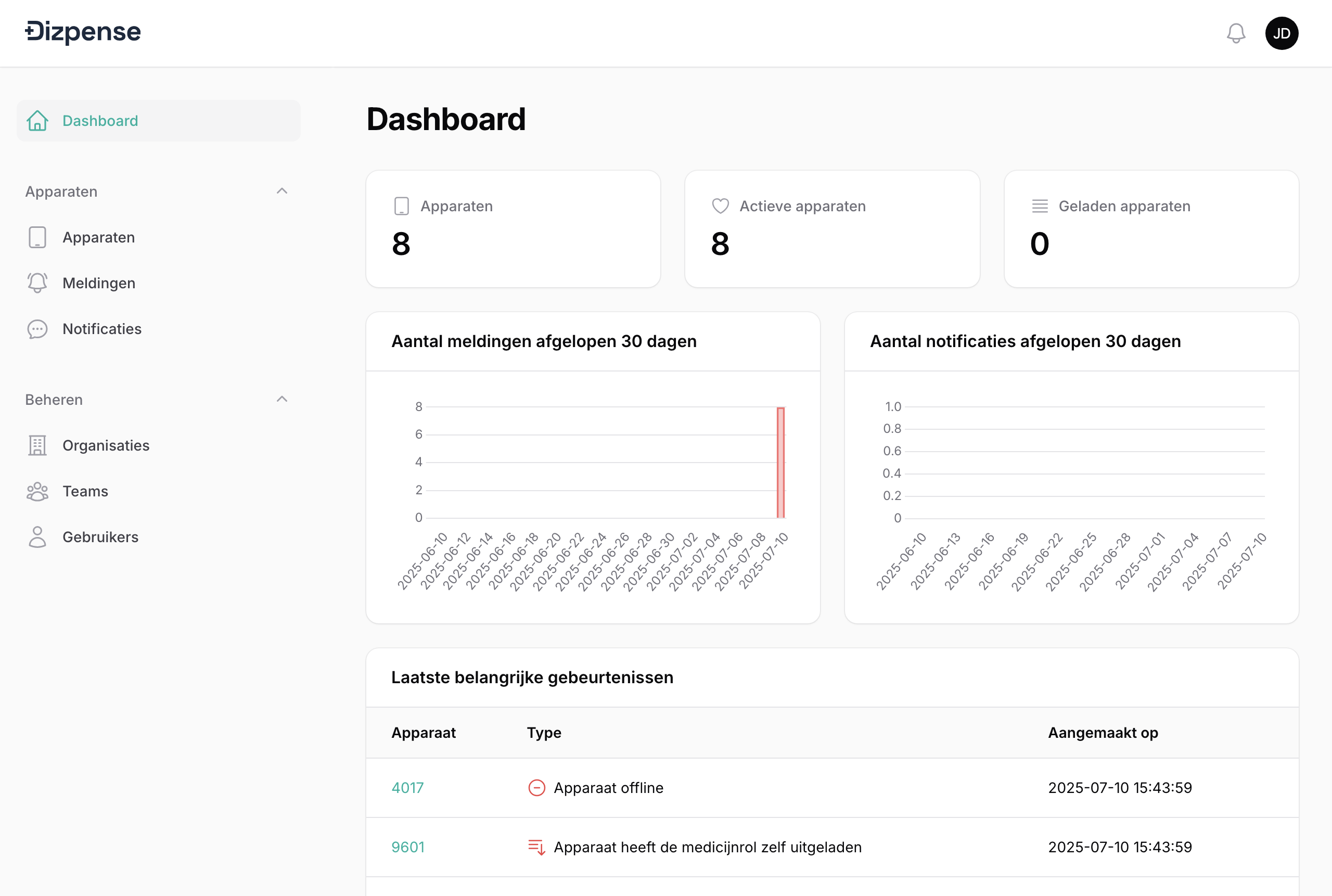Click the home icon beside Dashboard
This screenshot has width=1332, height=896.
point(37,121)
